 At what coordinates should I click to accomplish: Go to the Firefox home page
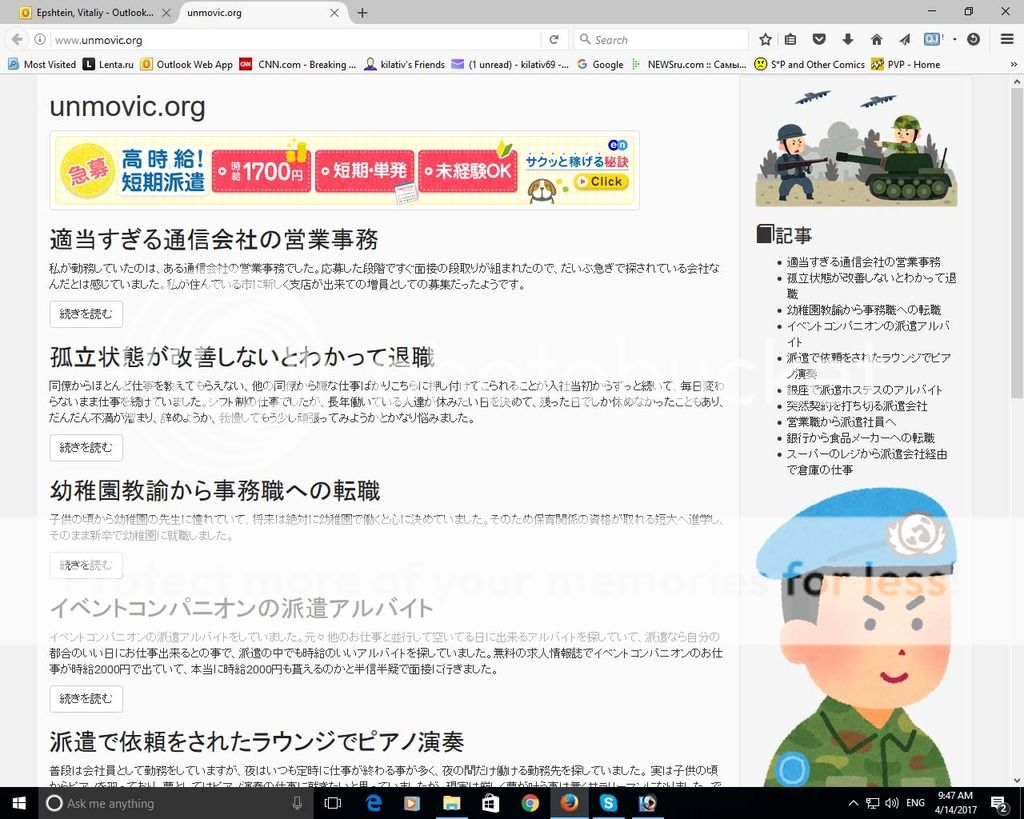(x=876, y=40)
